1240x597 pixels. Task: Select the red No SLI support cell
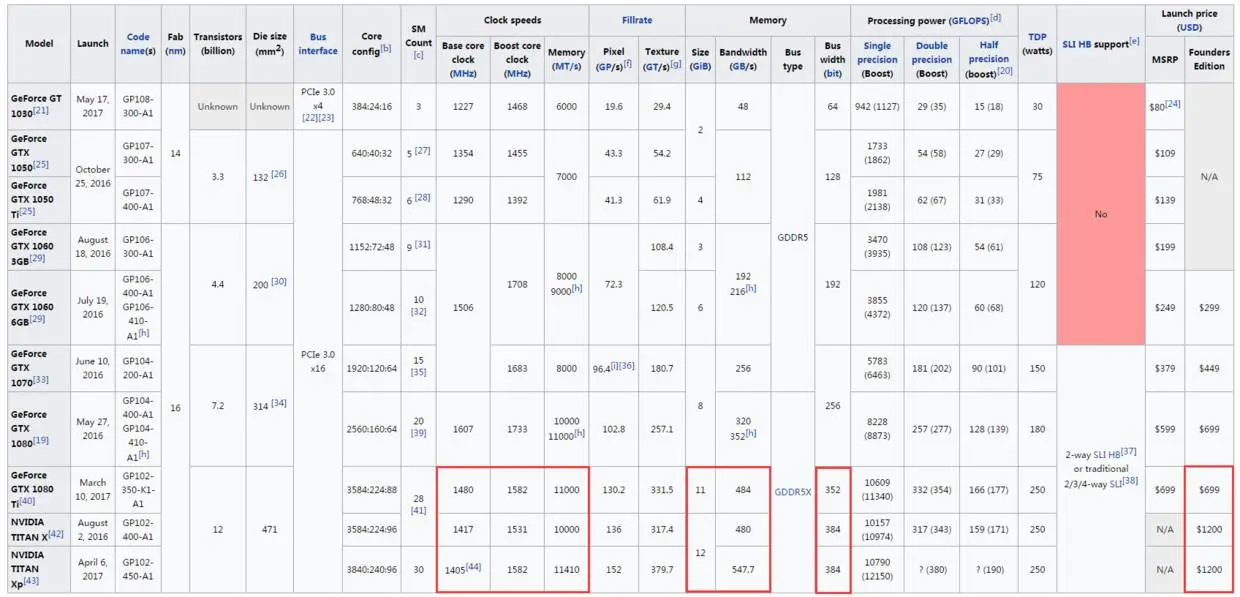[1100, 214]
